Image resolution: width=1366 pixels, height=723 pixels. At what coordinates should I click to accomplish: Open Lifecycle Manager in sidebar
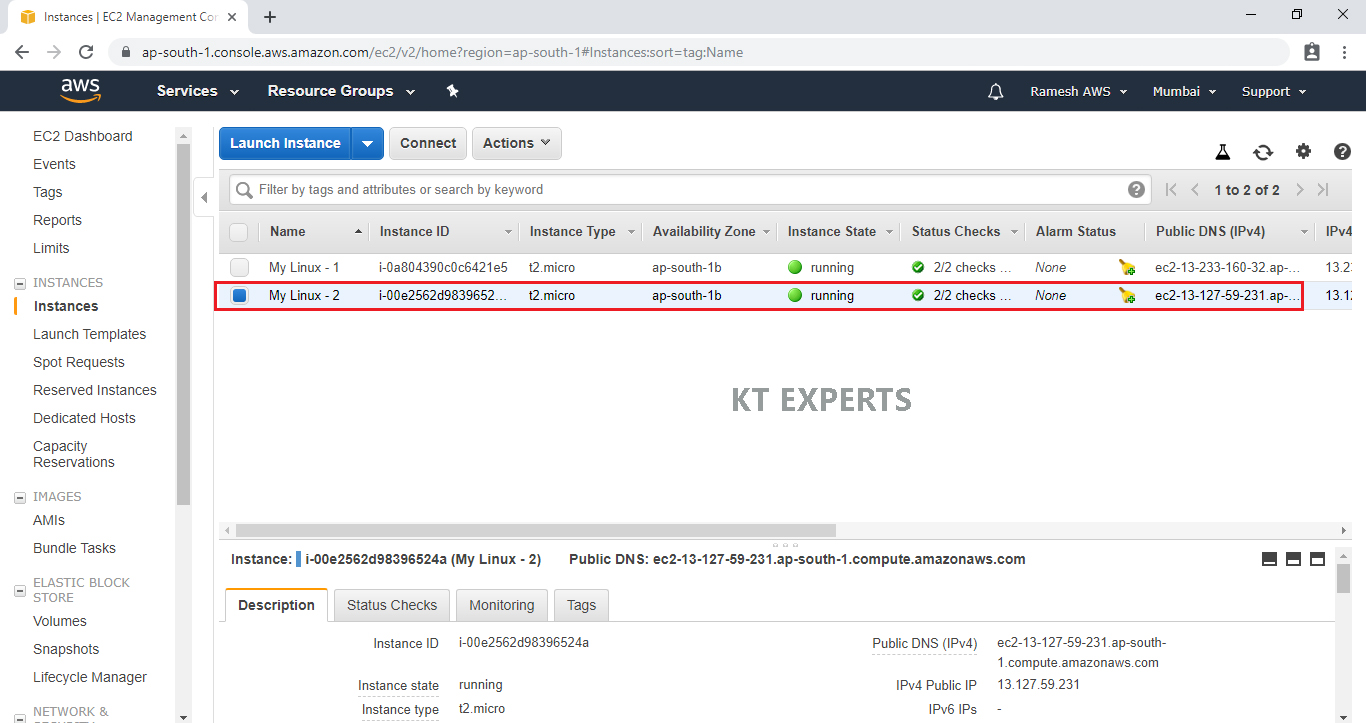pos(89,677)
